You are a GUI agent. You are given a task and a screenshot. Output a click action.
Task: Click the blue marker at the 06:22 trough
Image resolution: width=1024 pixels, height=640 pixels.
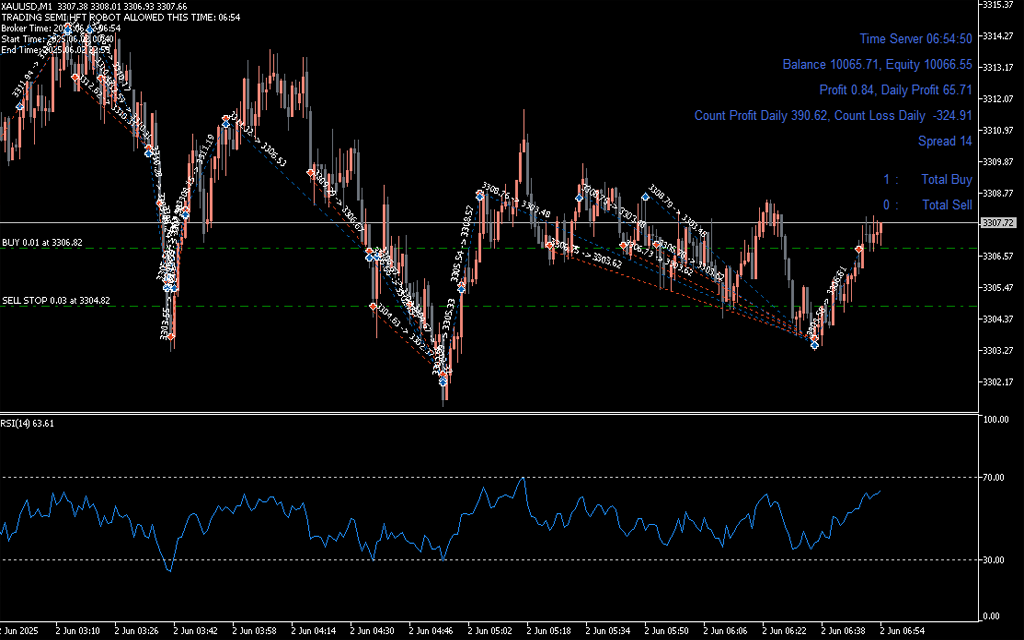pyautogui.click(x=815, y=345)
